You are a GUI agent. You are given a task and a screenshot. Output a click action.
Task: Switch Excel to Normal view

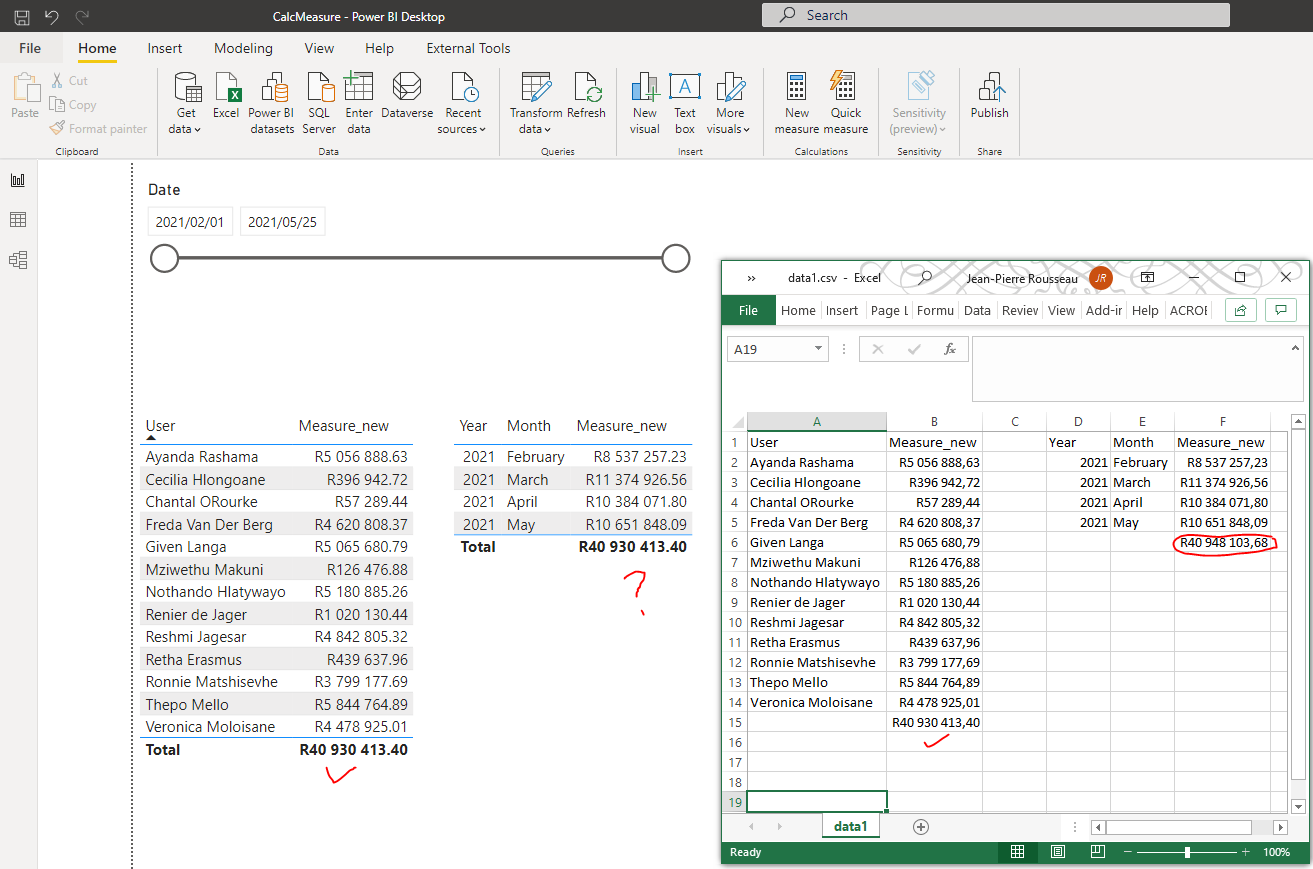[x=1017, y=852]
